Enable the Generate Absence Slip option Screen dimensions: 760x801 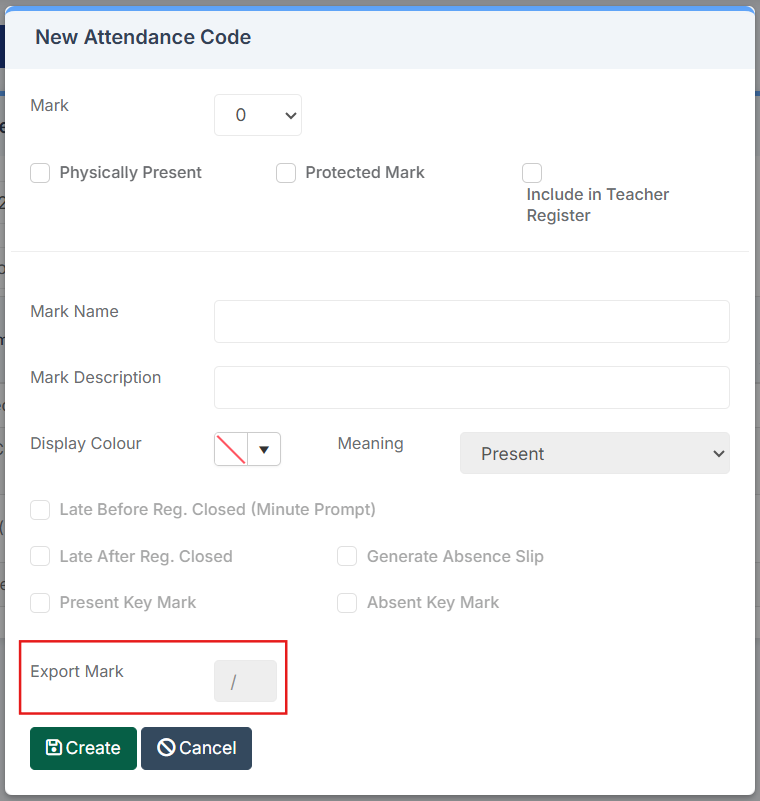pos(347,557)
